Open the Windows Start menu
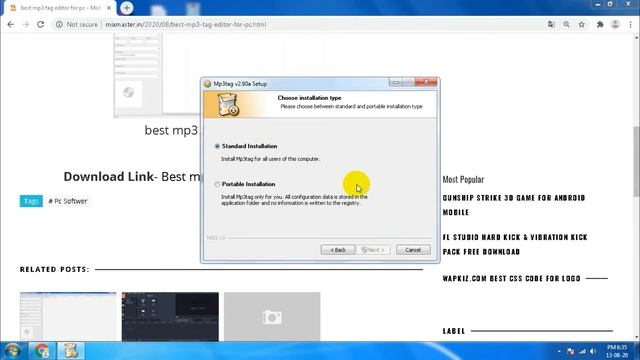Screen dimensions: 640x360 (x=12, y=351)
